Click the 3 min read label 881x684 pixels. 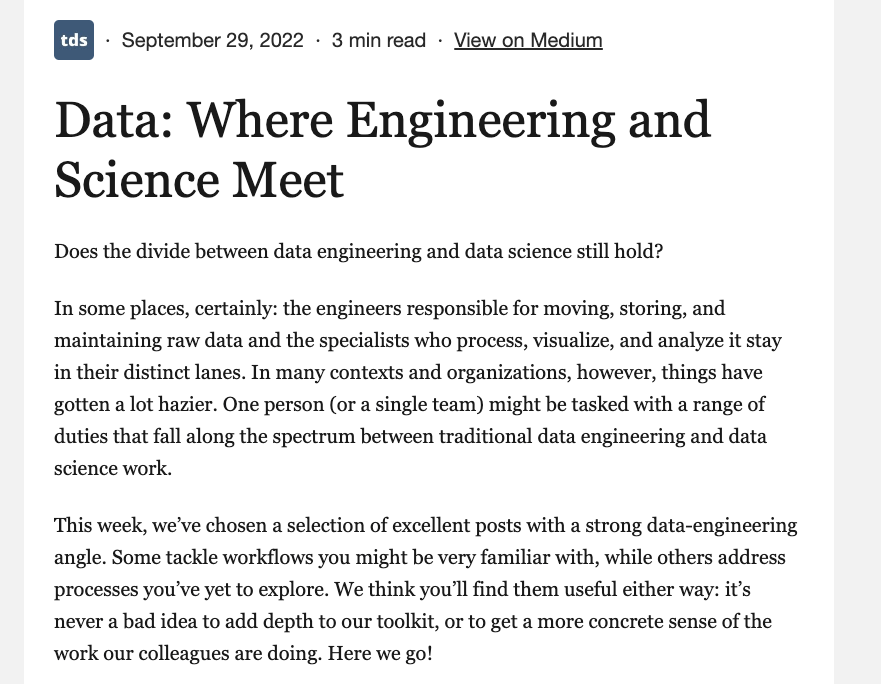[x=379, y=40]
